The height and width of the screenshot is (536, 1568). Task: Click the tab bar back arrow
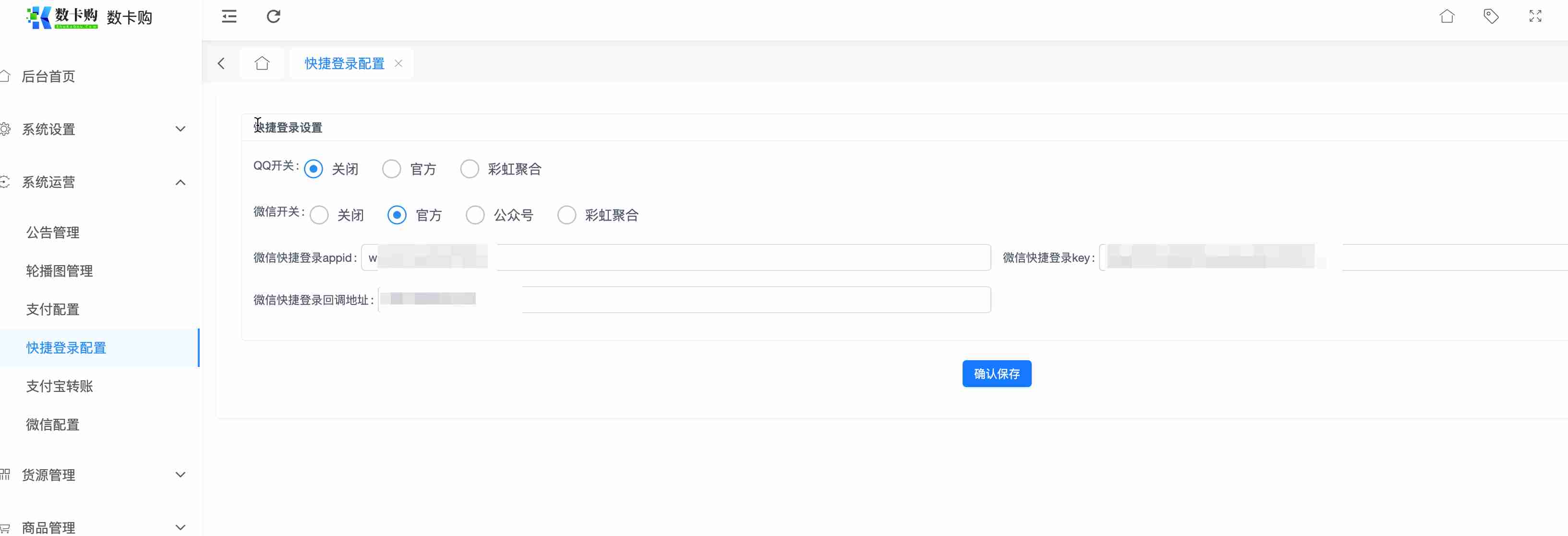(x=222, y=63)
